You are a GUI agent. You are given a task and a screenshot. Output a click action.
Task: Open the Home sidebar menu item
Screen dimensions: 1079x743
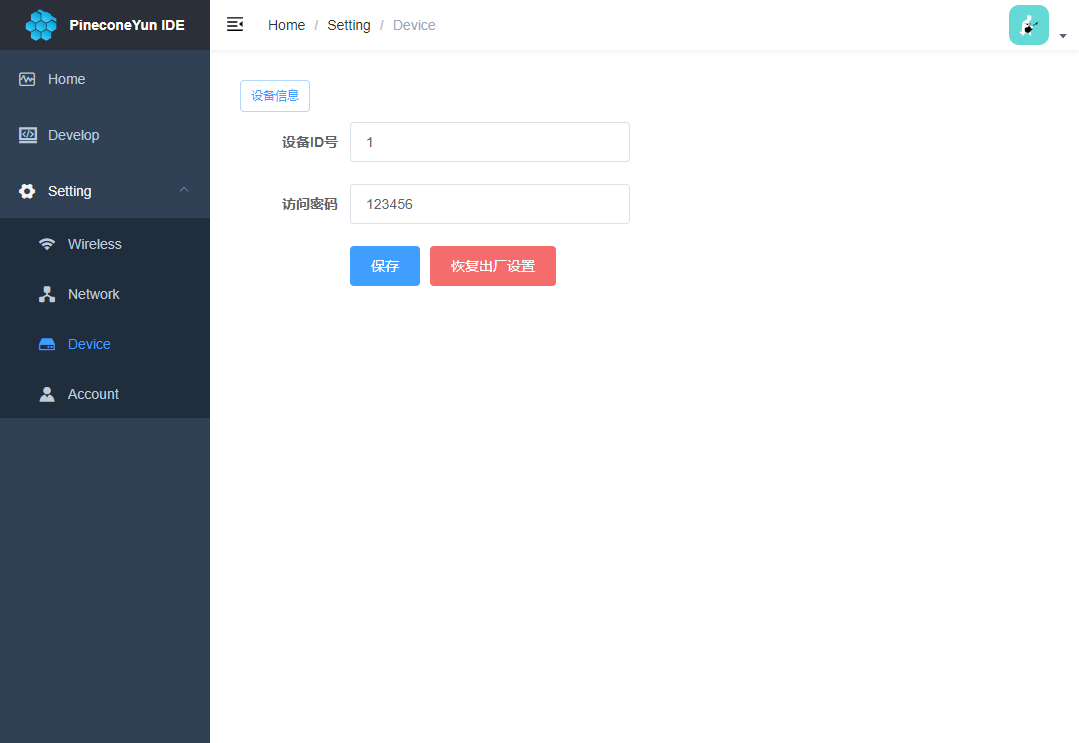[x=105, y=79]
